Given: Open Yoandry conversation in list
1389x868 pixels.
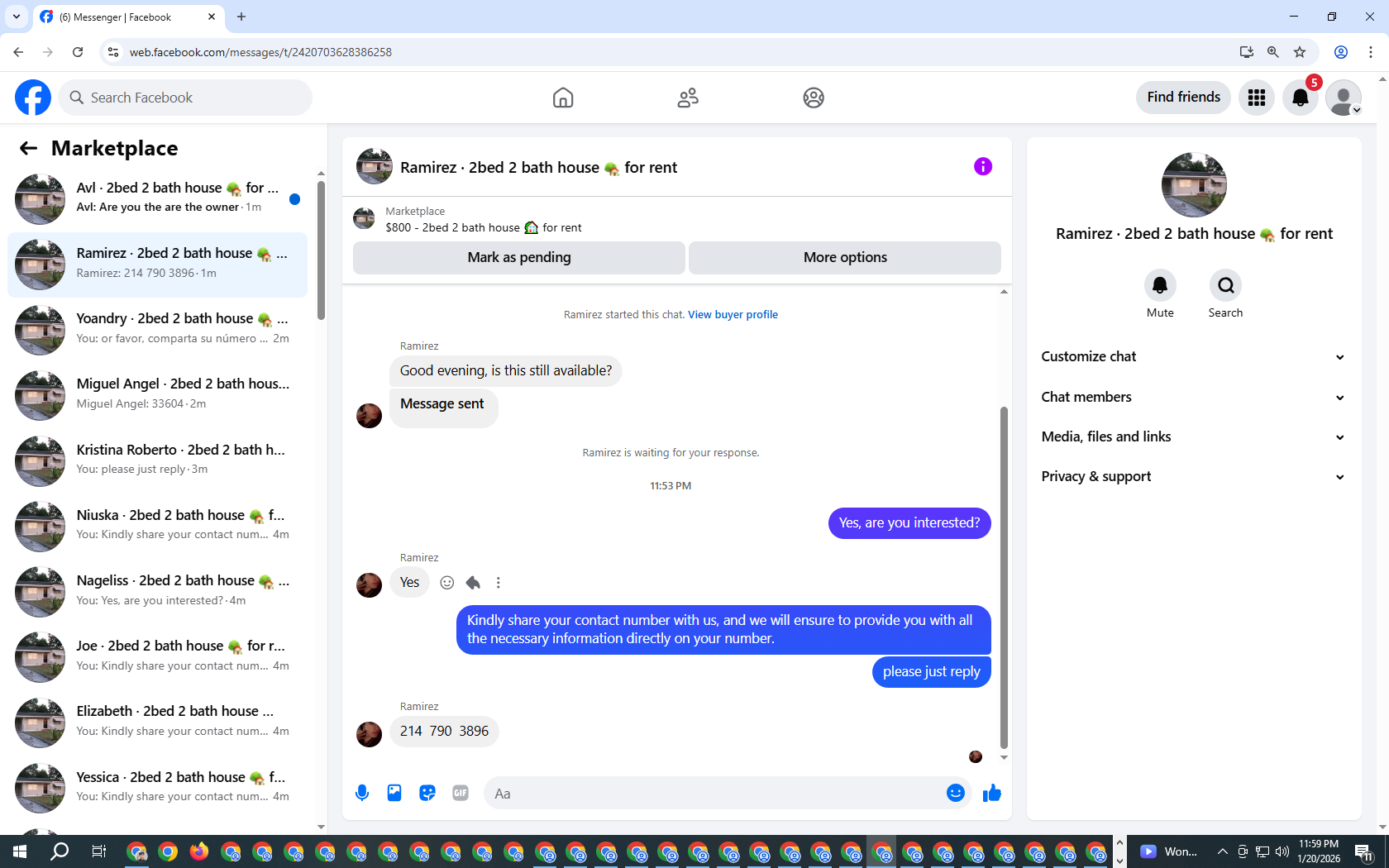Looking at the screenshot, I should click(157, 330).
